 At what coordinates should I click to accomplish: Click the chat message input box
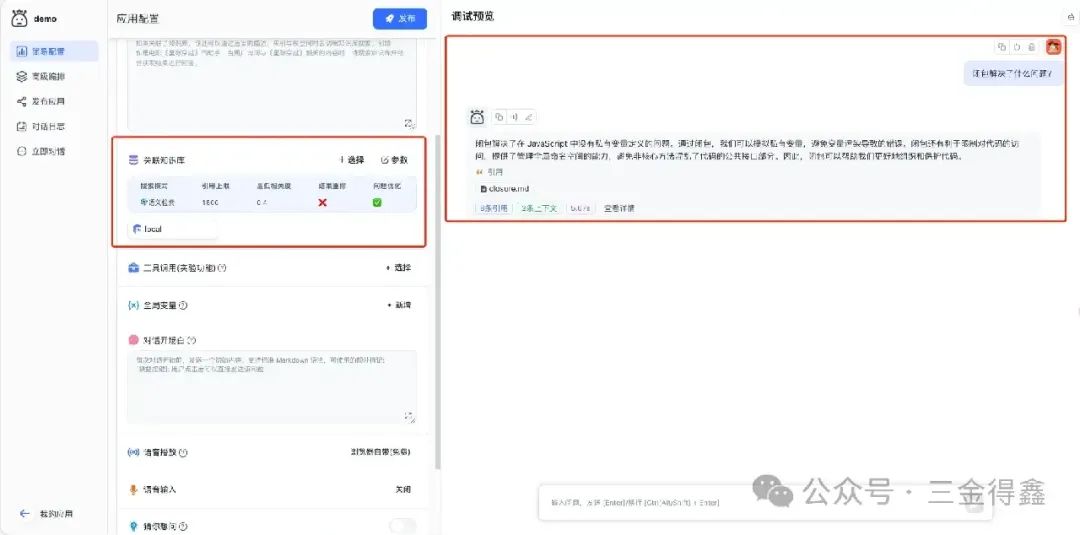(x=765, y=503)
